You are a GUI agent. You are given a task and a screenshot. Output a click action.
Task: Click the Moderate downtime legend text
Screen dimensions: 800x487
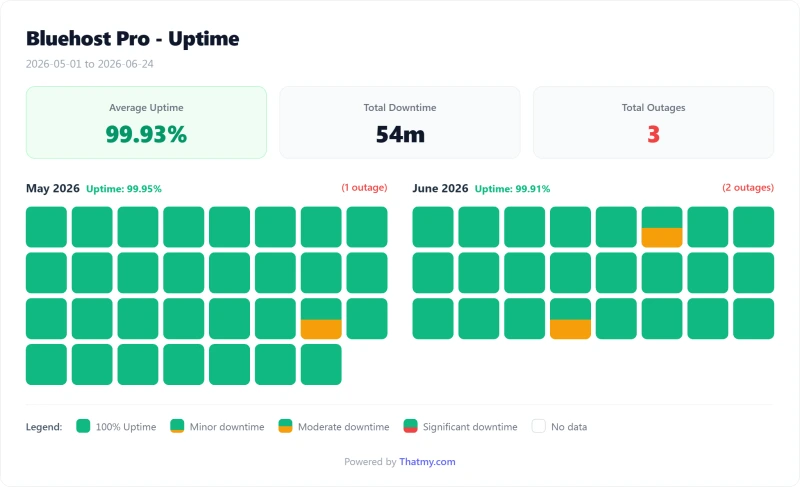(343, 427)
